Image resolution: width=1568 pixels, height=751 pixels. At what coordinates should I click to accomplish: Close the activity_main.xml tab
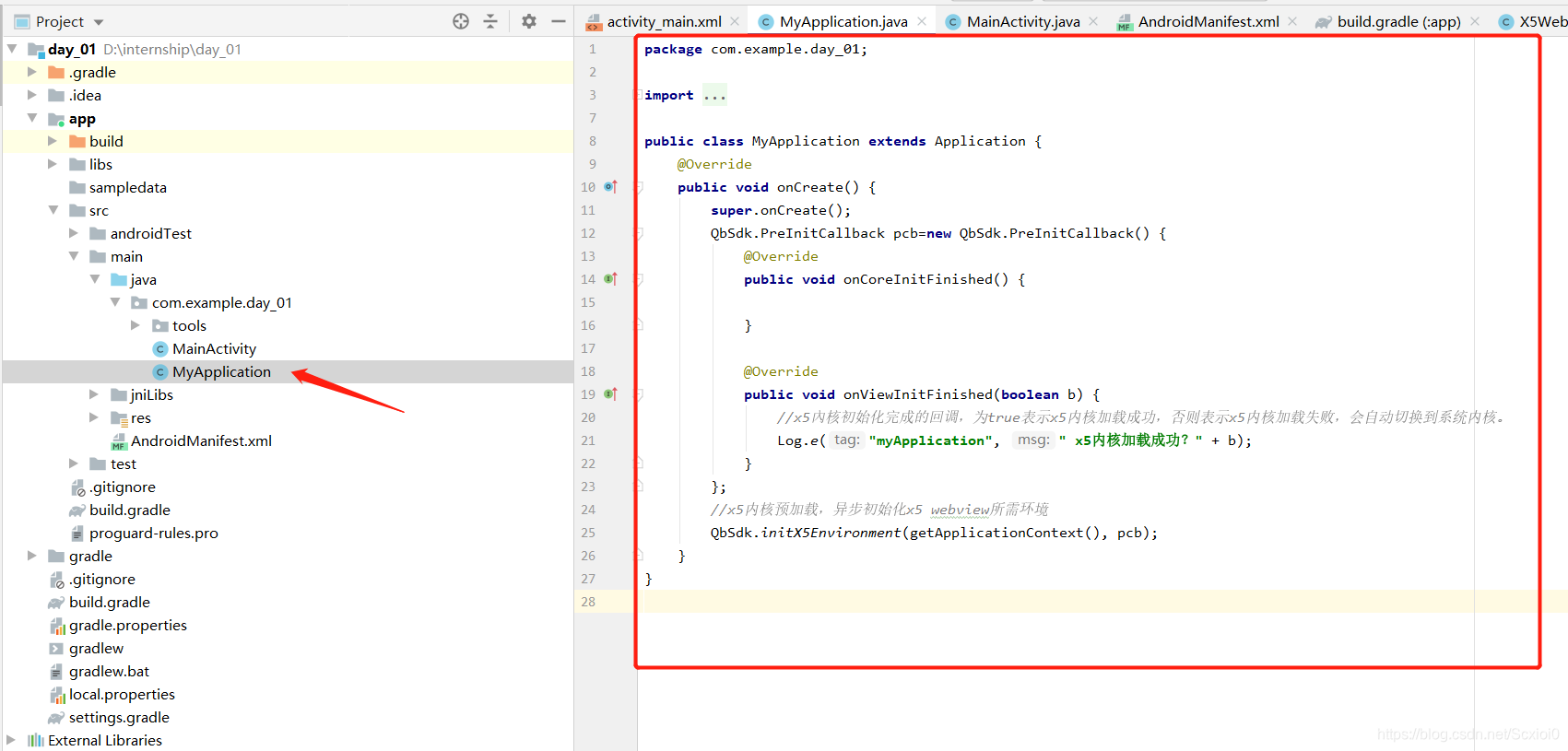(x=735, y=21)
